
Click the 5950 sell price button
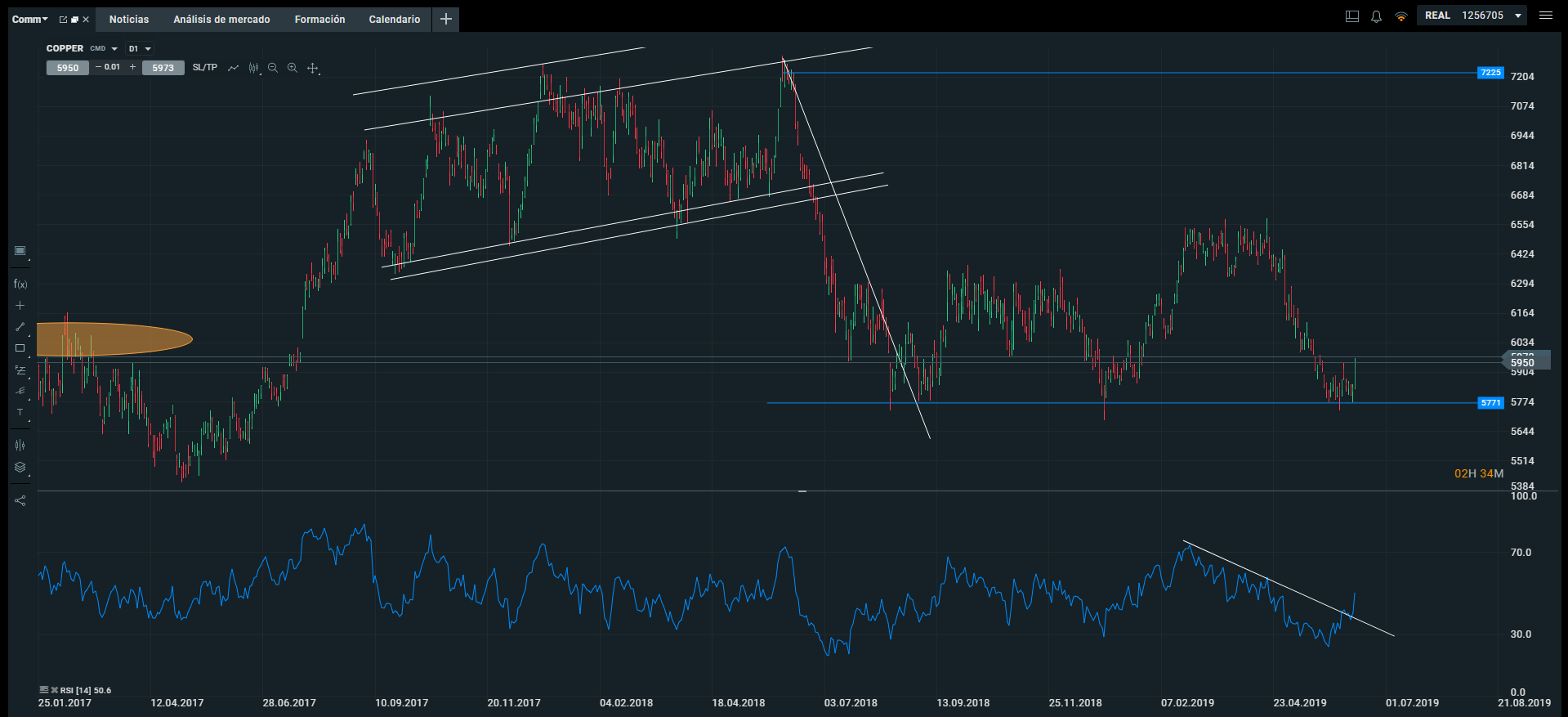(68, 68)
